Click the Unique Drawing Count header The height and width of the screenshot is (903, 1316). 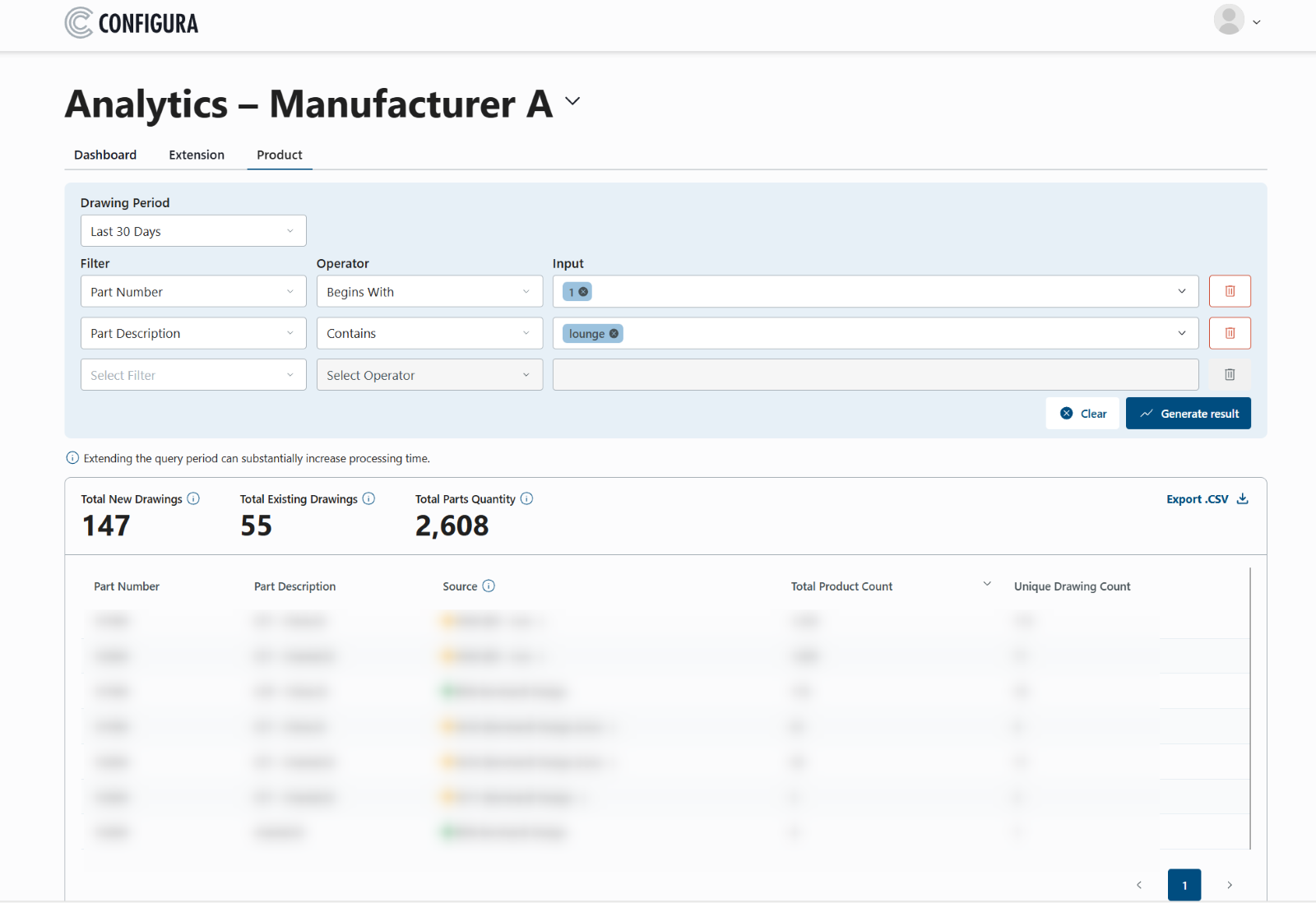click(x=1072, y=586)
